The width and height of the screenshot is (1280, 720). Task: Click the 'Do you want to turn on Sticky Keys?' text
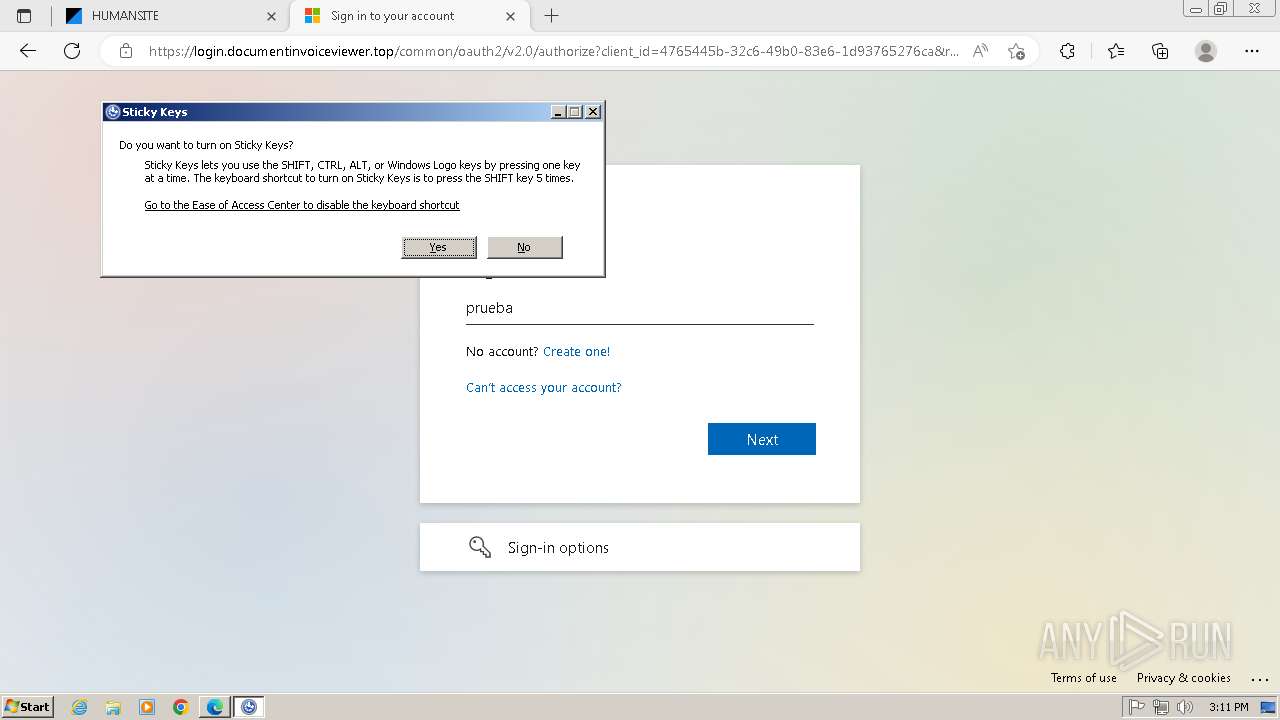tap(206, 145)
